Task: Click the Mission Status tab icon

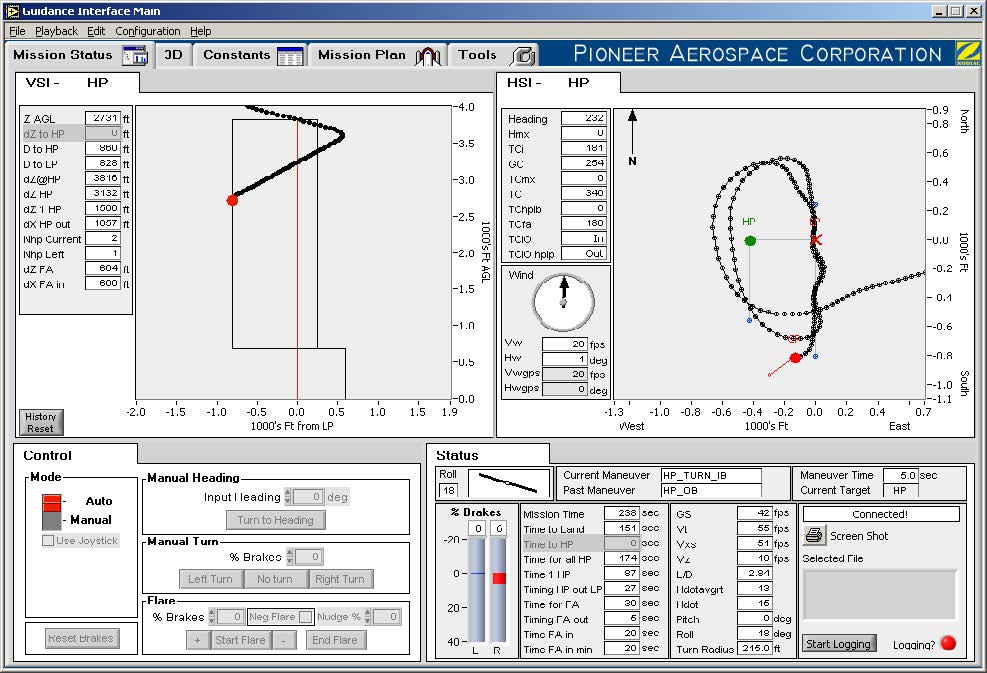Action: tap(135, 55)
